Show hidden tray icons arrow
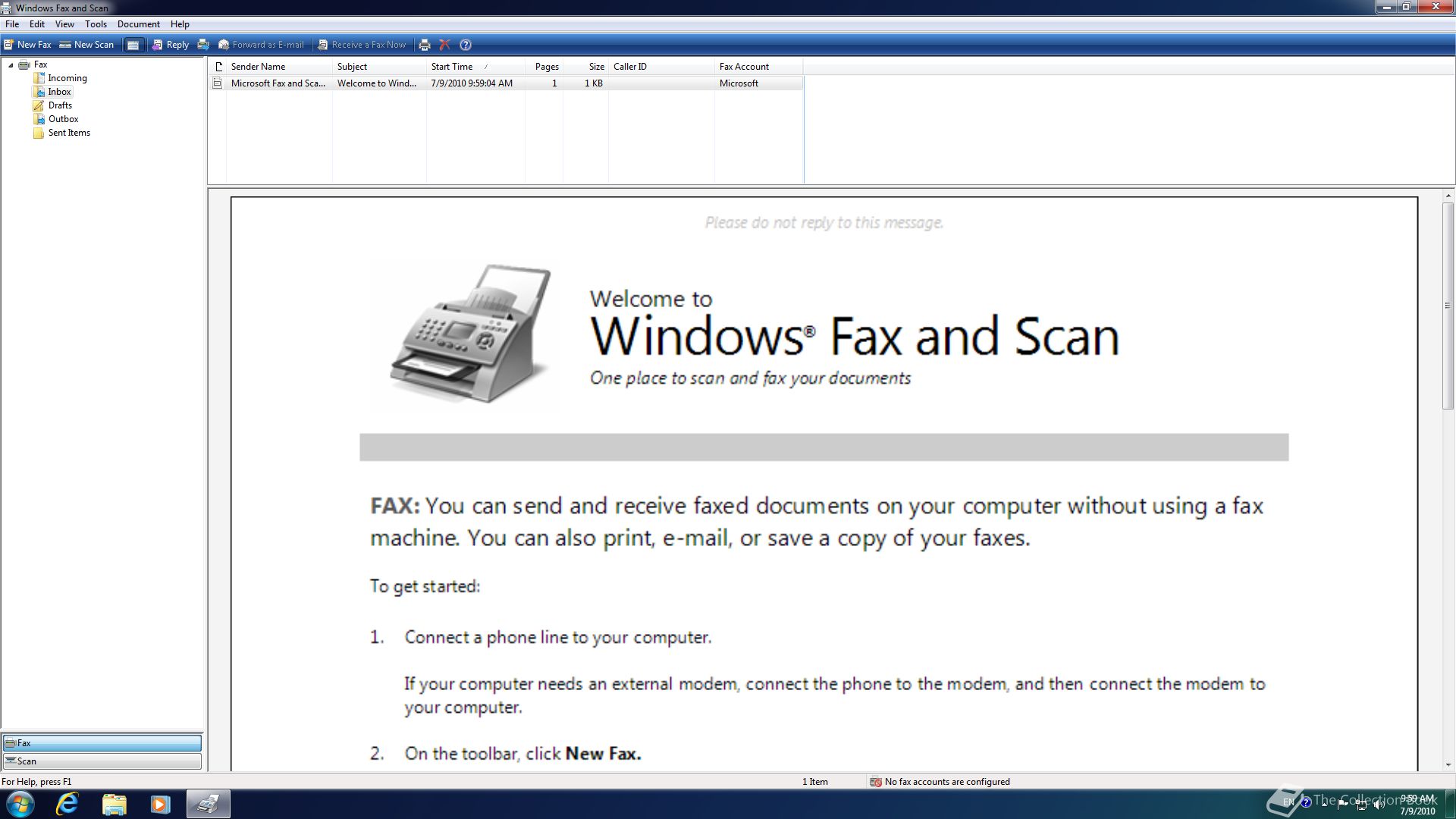Viewport: 1456px width, 819px height. point(1325,804)
